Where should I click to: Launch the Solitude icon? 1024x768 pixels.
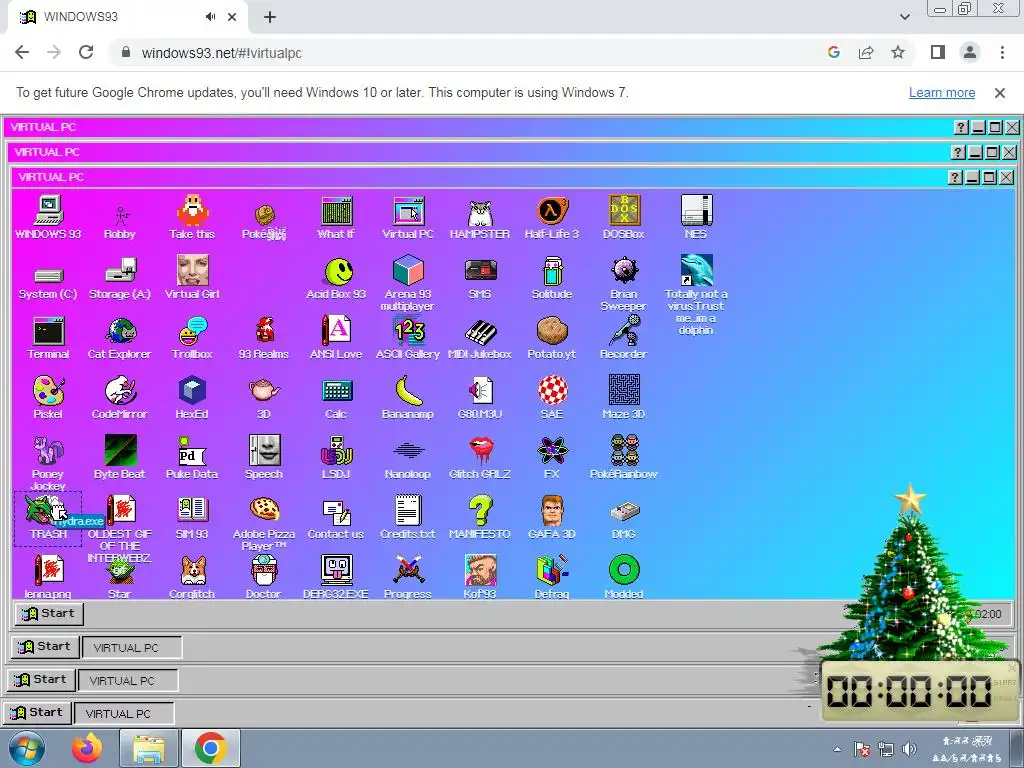tap(552, 278)
